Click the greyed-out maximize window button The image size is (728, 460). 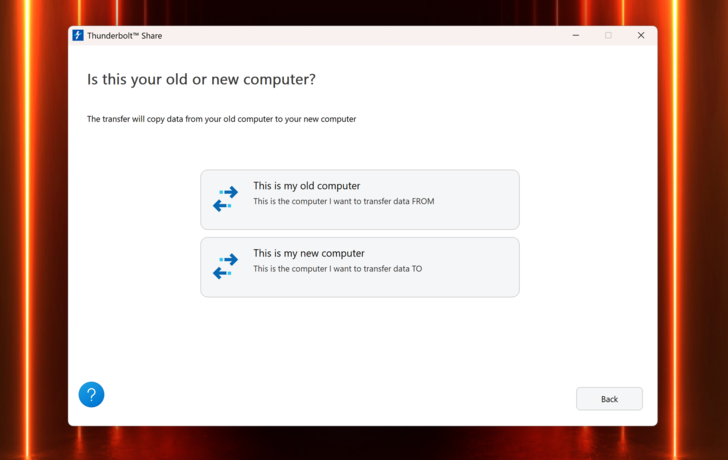(608, 35)
